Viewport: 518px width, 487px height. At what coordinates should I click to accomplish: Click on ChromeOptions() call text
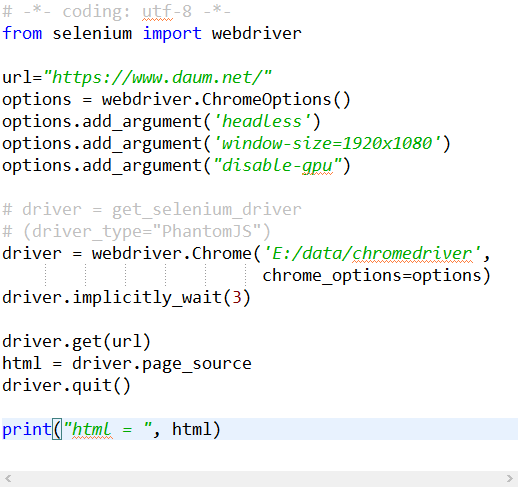[276, 99]
